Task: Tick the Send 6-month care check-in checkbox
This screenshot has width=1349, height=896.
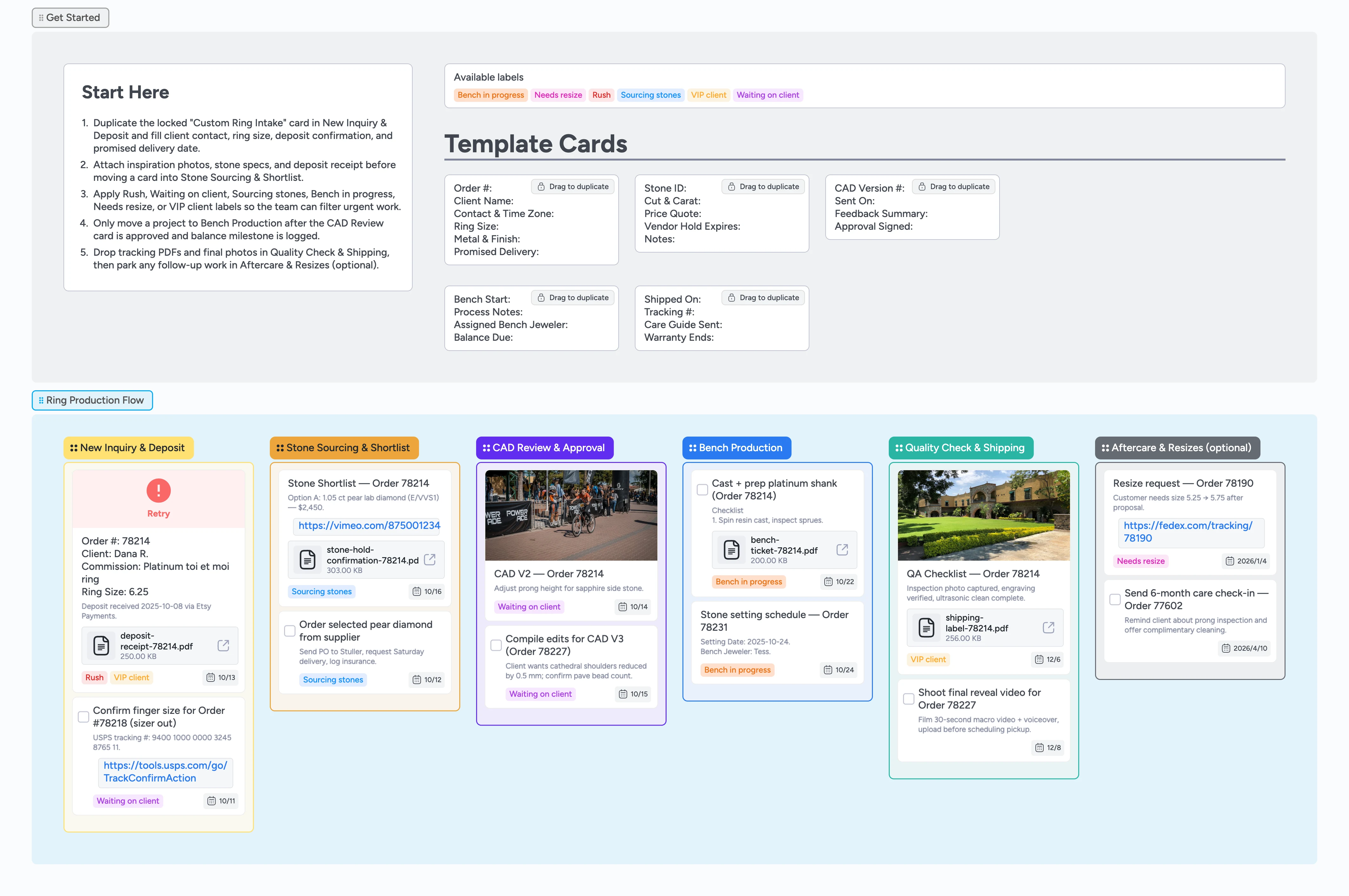Action: click(x=1115, y=599)
